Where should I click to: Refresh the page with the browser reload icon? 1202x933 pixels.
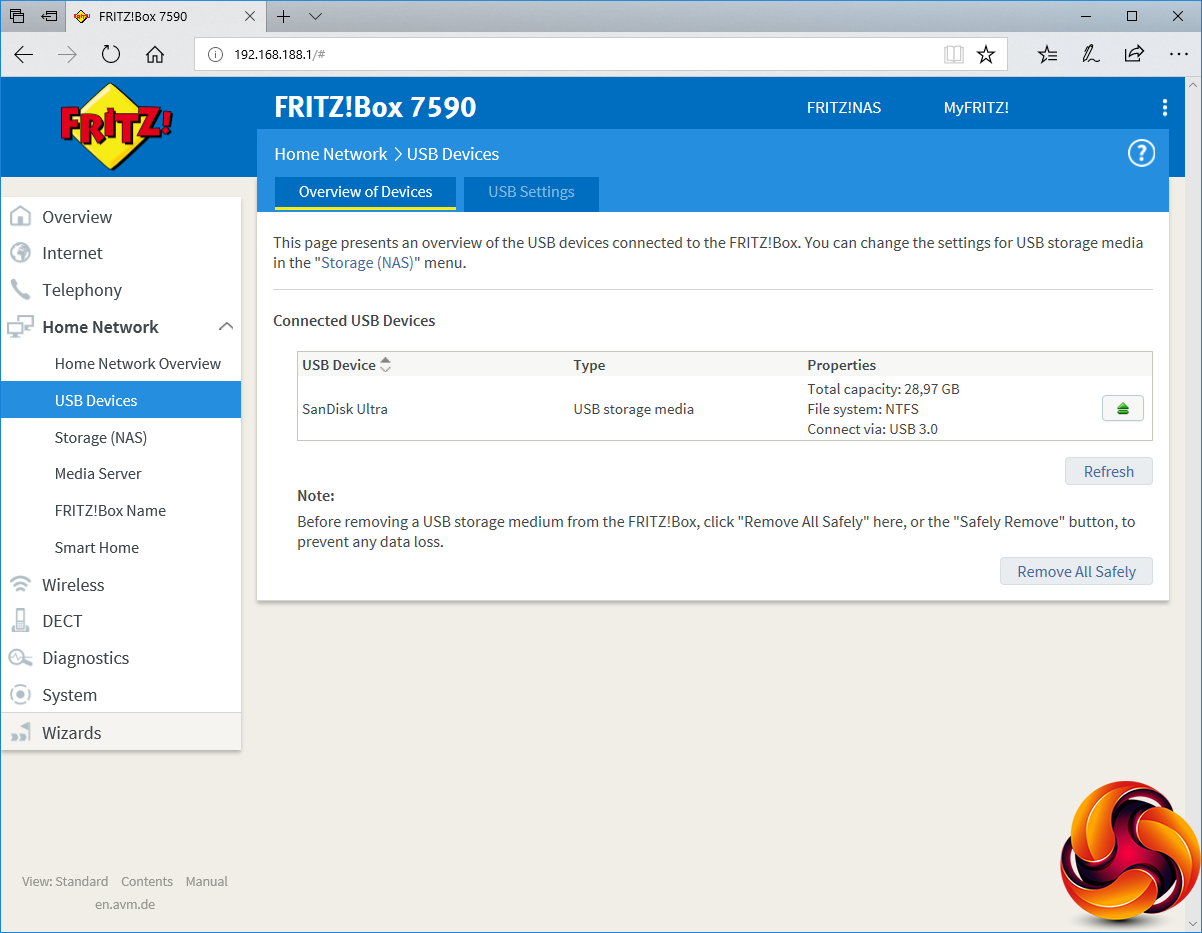[x=111, y=54]
